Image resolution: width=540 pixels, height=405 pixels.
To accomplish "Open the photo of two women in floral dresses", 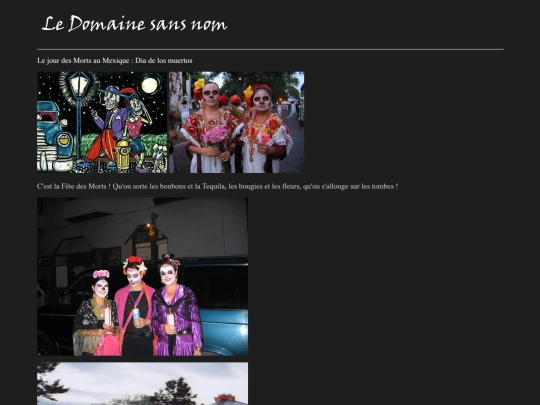I will point(237,122).
